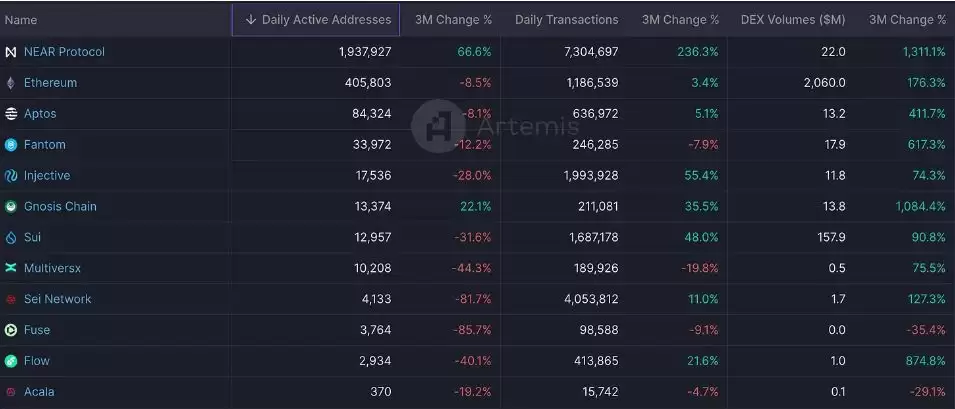Click the NEAR Protocol logo icon
Viewport: 955px width, 409px height.
coord(11,52)
